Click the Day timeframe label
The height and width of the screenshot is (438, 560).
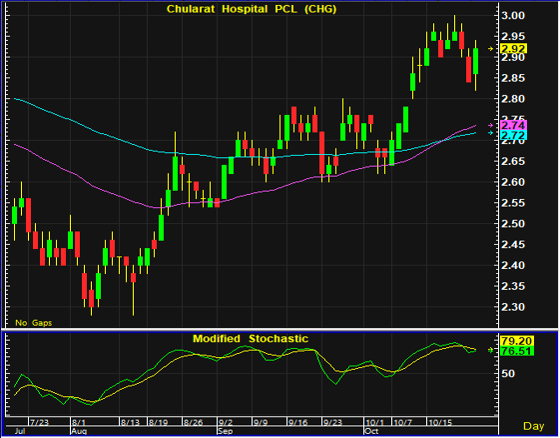[534, 426]
